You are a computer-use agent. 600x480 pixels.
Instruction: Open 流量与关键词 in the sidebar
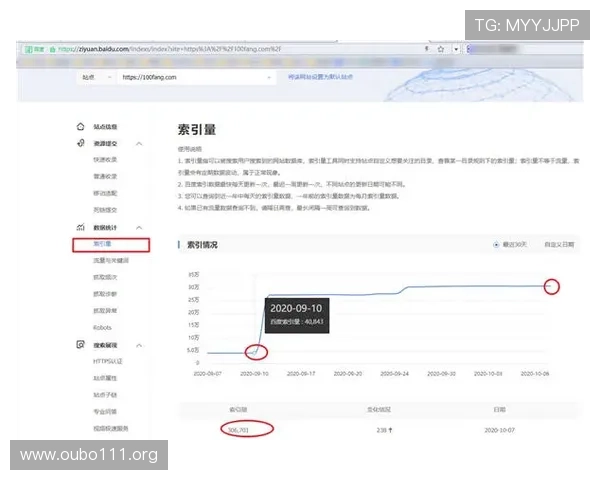tap(111, 260)
